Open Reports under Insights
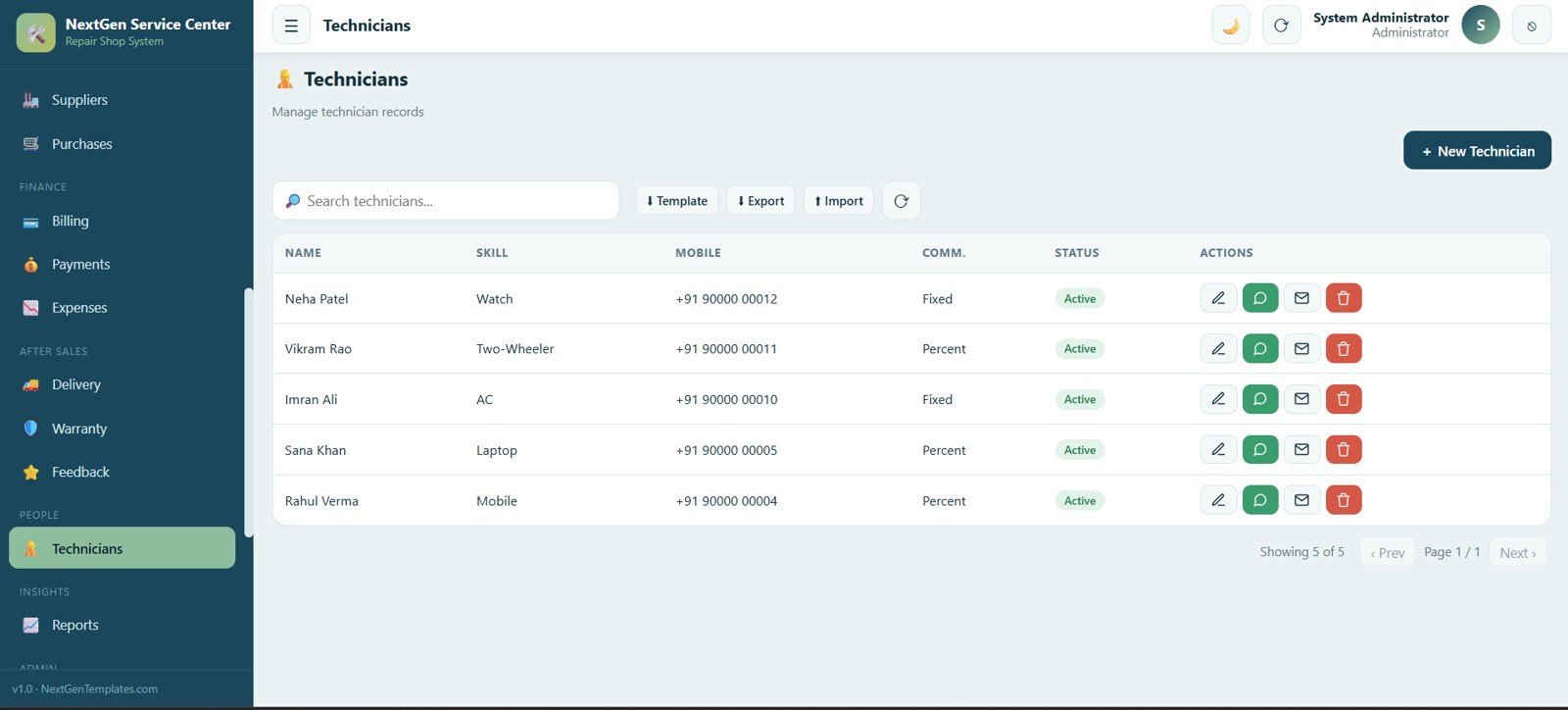This screenshot has height=710, width=1568. click(x=122, y=625)
